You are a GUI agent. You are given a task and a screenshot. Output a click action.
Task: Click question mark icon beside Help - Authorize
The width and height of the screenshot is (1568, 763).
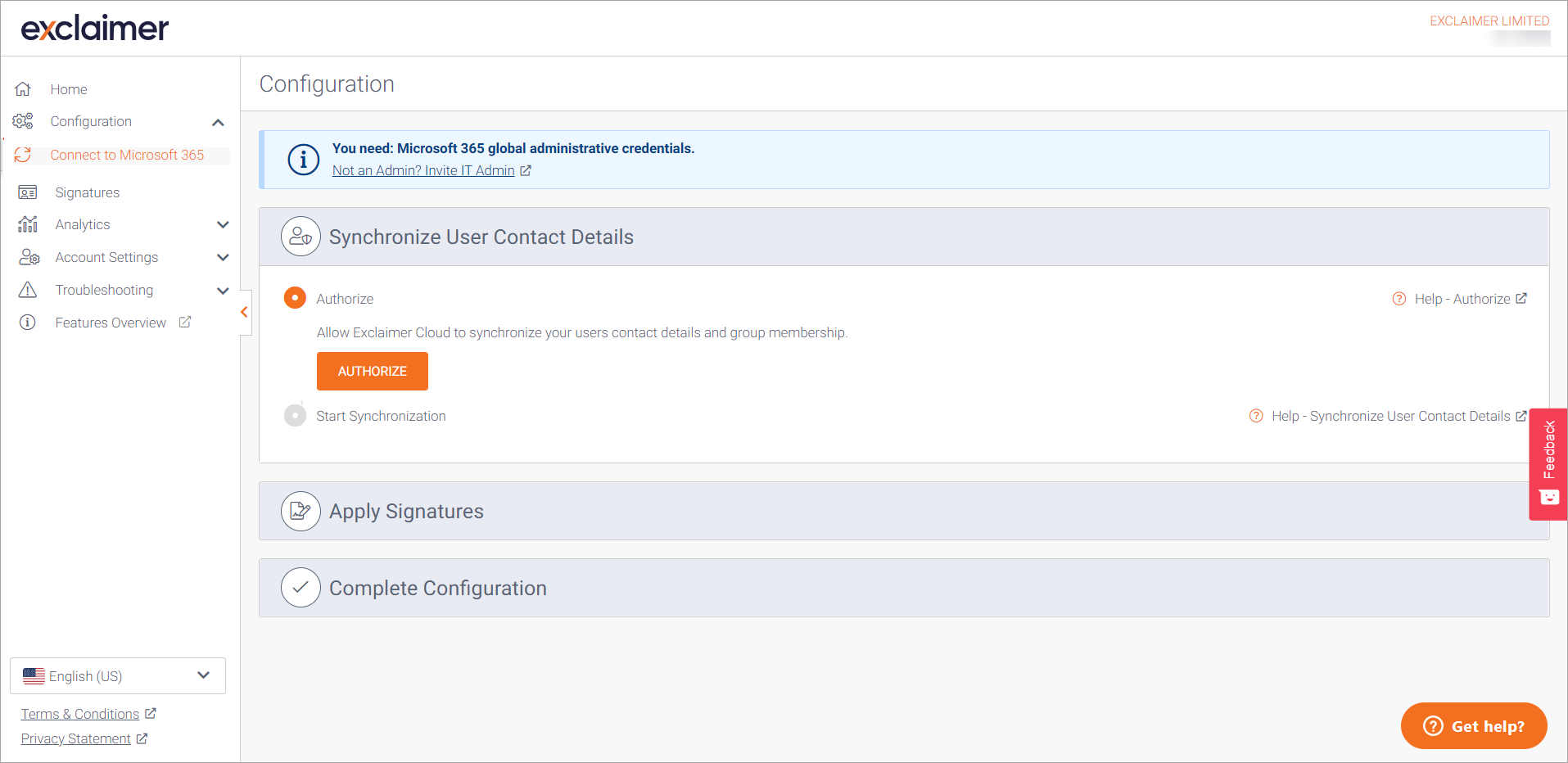click(1399, 299)
